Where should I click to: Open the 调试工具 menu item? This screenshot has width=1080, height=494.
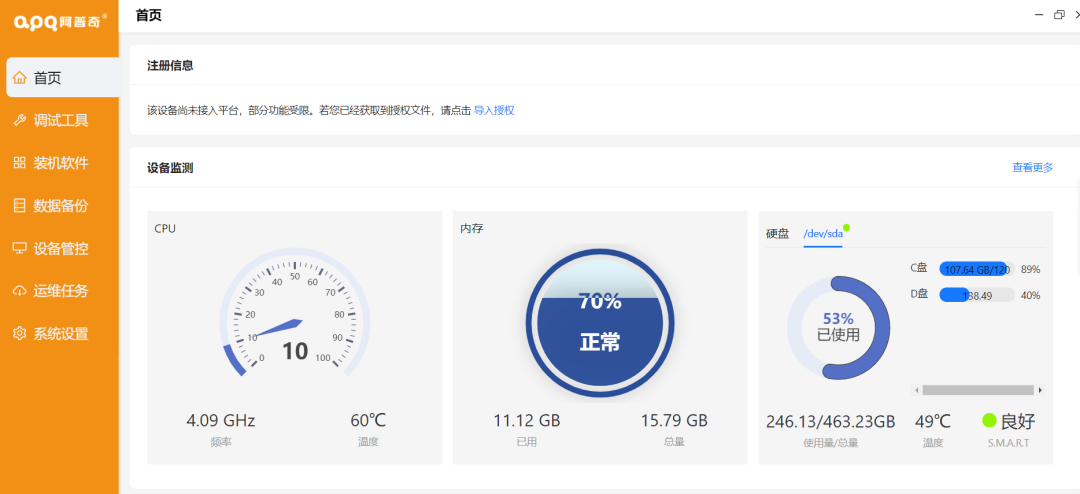[61, 120]
